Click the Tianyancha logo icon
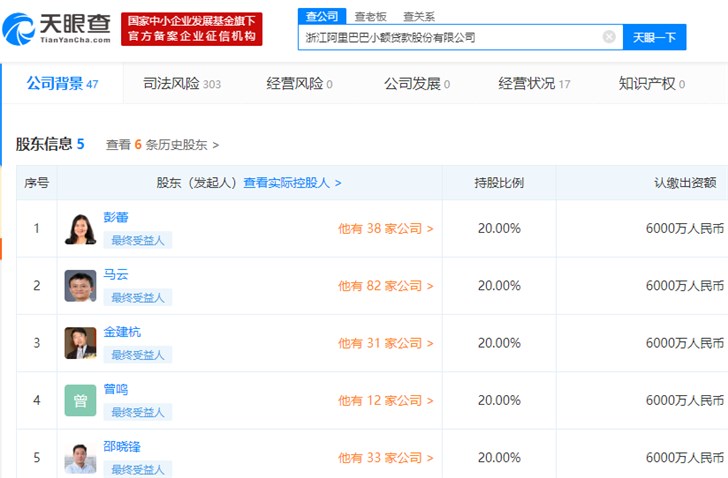 coord(20,28)
